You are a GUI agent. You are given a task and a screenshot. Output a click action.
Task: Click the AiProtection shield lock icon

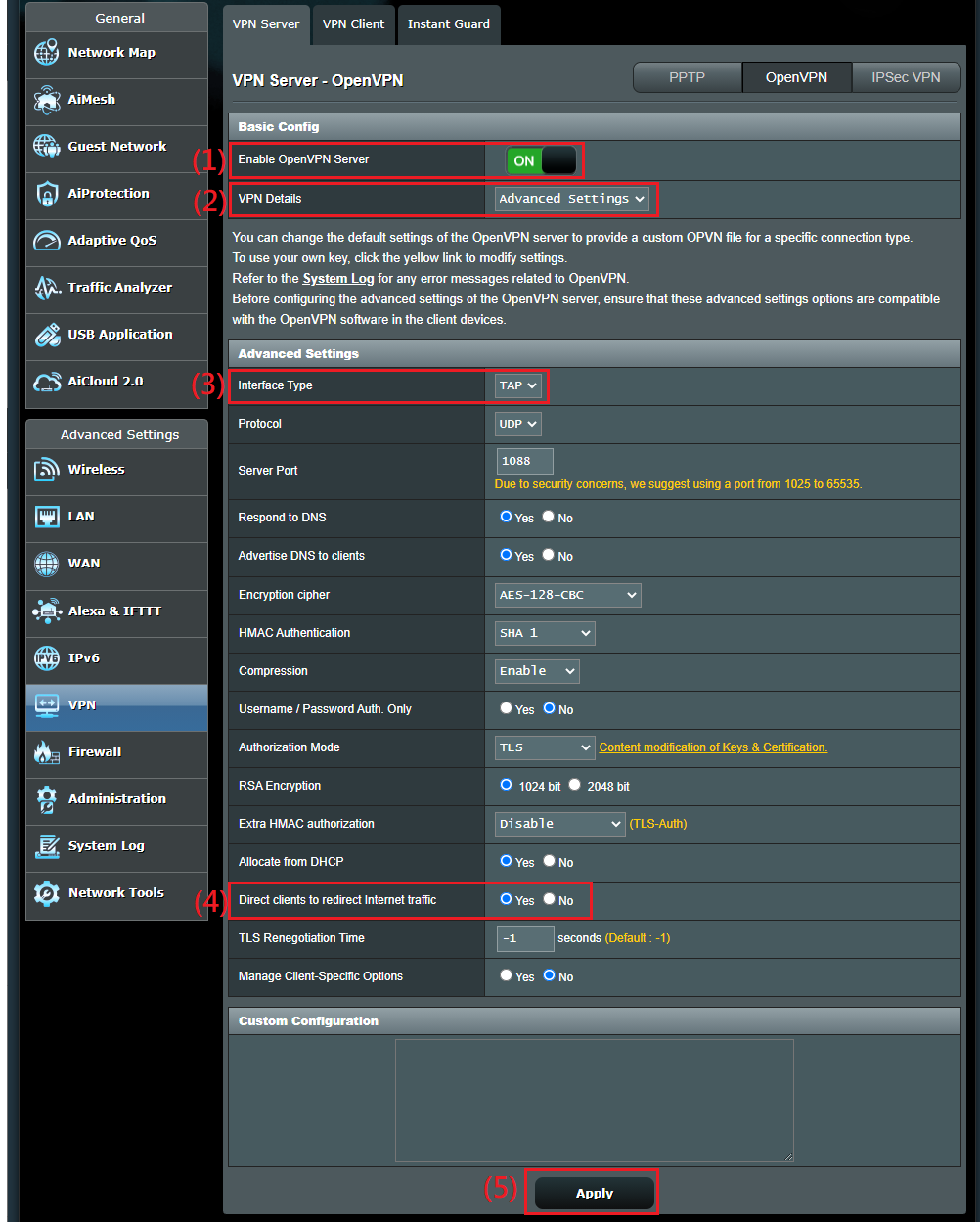pyautogui.click(x=46, y=194)
